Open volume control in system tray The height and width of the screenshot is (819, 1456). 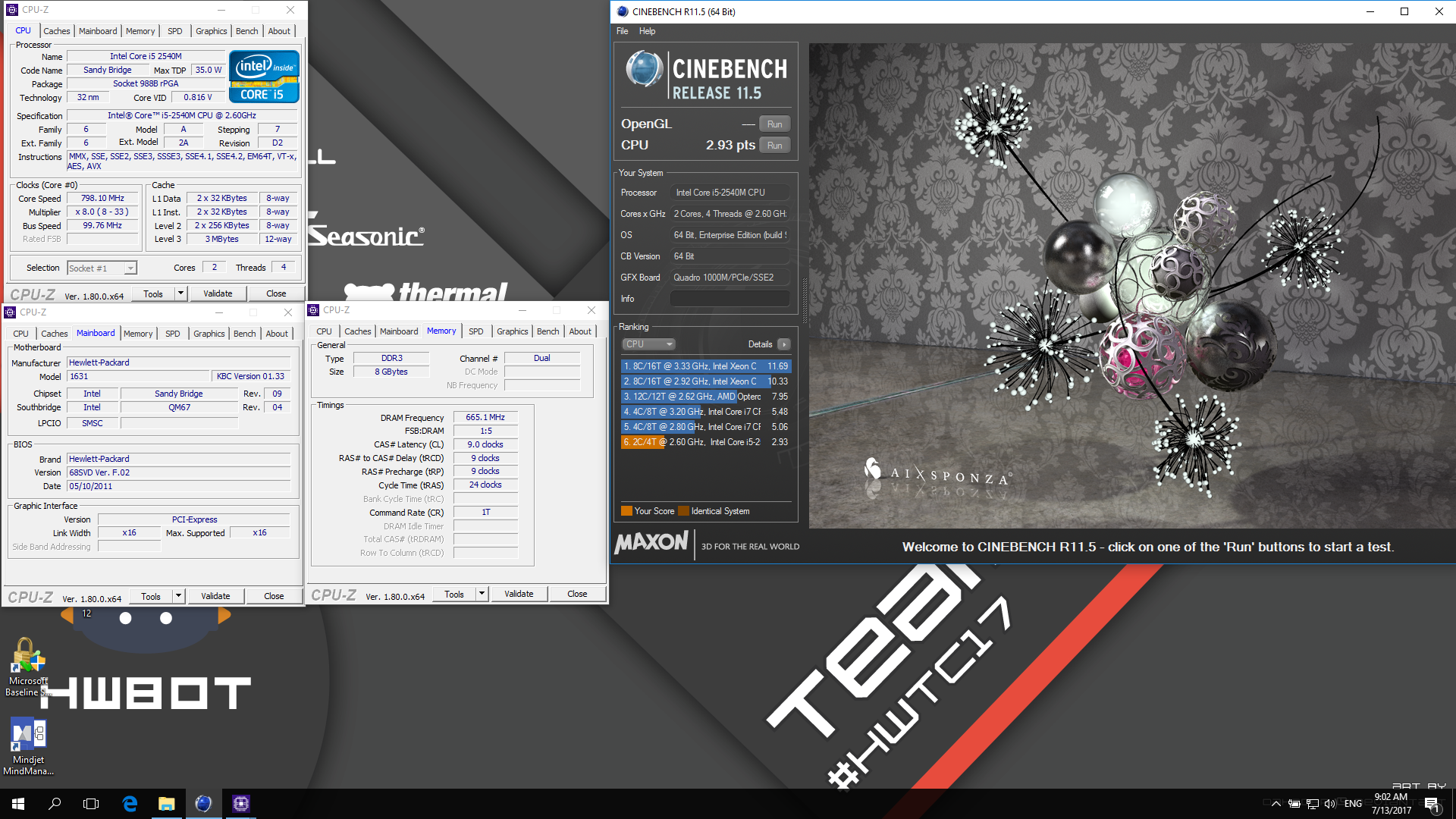[x=1330, y=804]
